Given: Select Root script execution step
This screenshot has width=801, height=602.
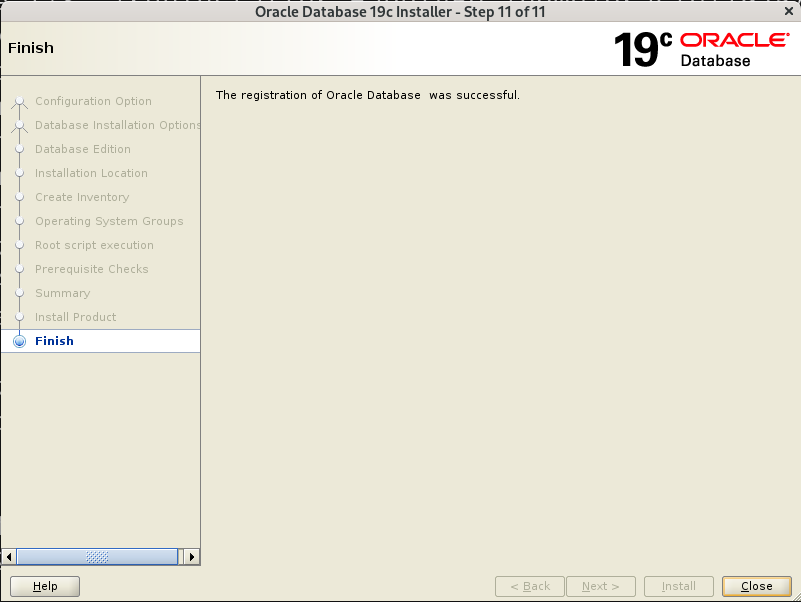Looking at the screenshot, I should [x=94, y=245].
